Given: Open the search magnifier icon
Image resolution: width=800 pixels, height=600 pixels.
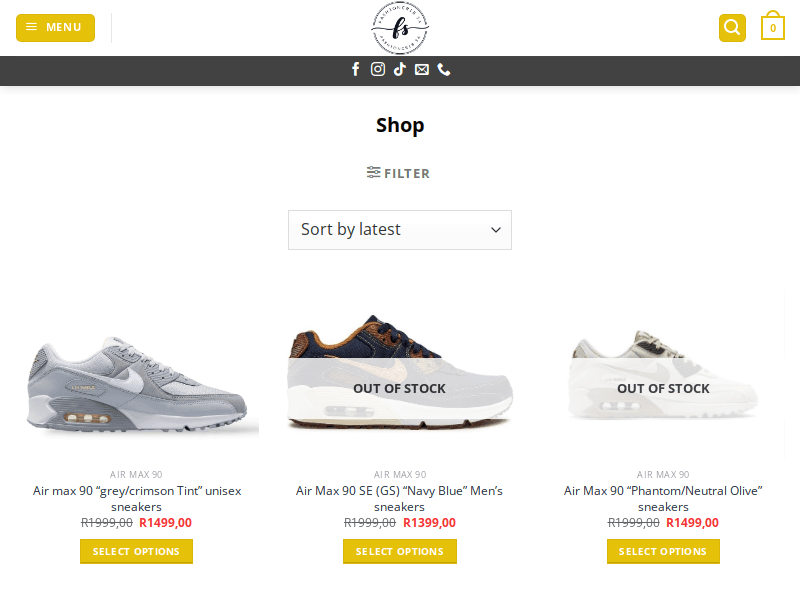Looking at the screenshot, I should (x=732, y=27).
